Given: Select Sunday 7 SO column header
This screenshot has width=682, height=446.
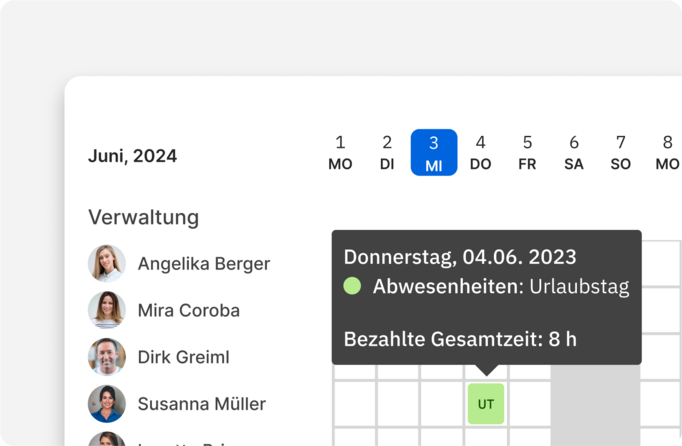Looking at the screenshot, I should pyautogui.click(x=621, y=152).
